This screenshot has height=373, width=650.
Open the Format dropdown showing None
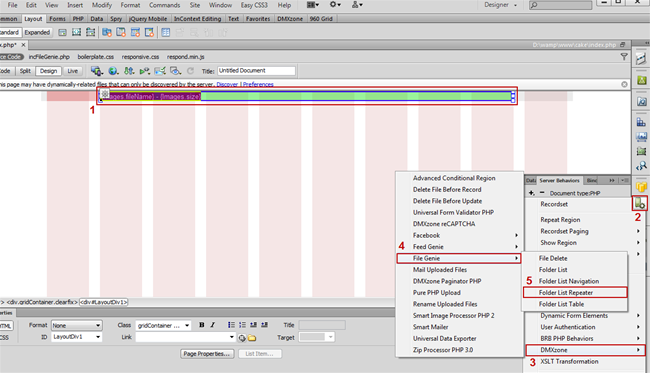point(76,325)
